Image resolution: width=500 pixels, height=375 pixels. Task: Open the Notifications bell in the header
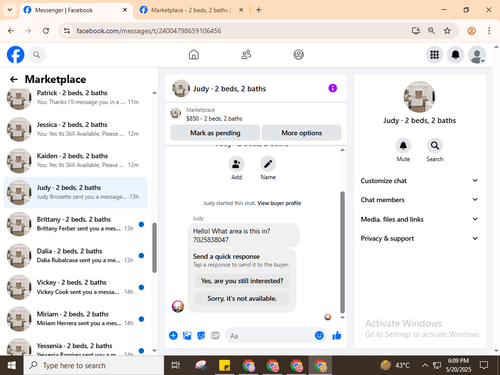(456, 55)
